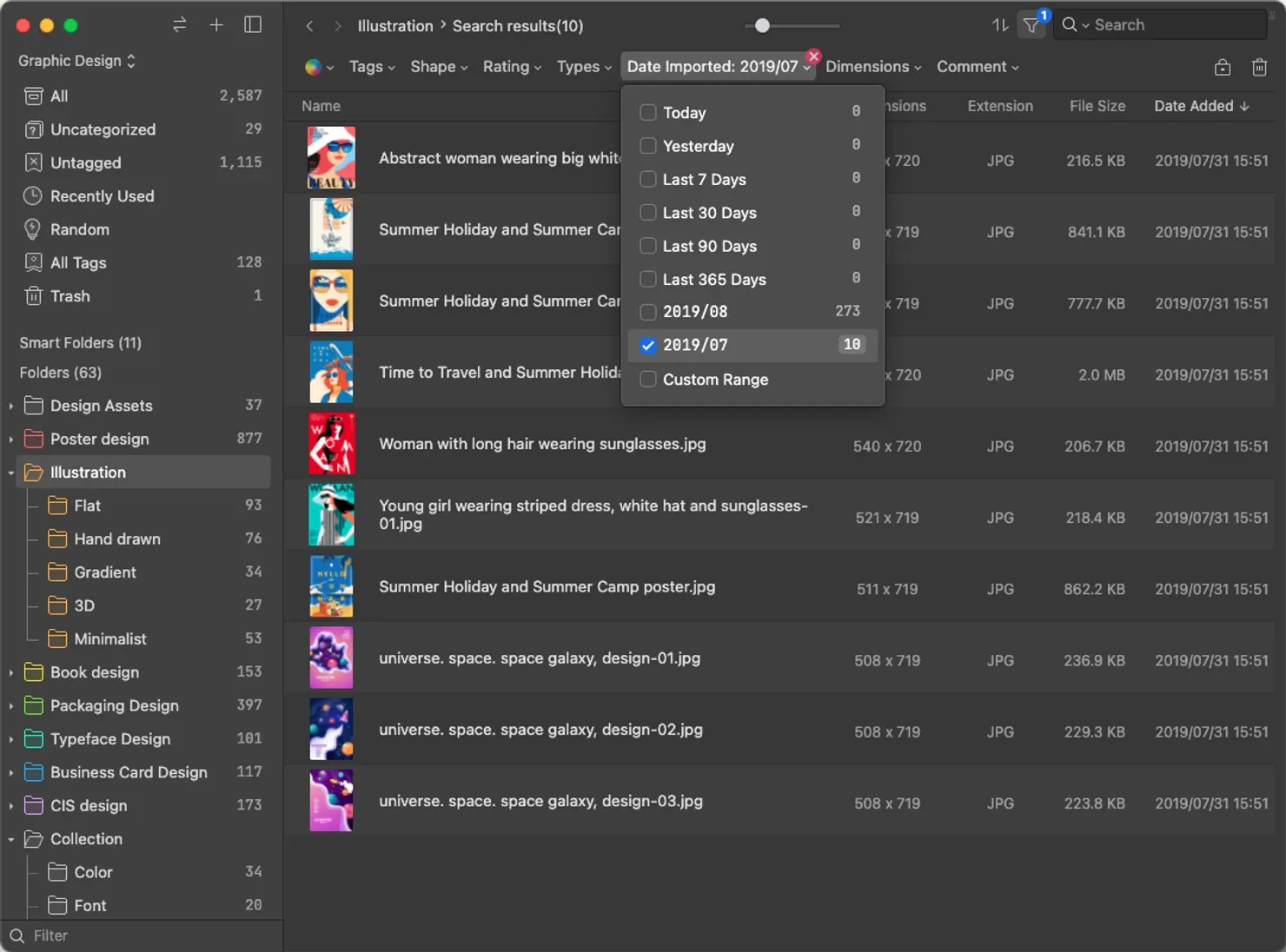Screen dimensions: 1286x952
Task: Collapse the Illustration folder
Action: (x=10, y=473)
